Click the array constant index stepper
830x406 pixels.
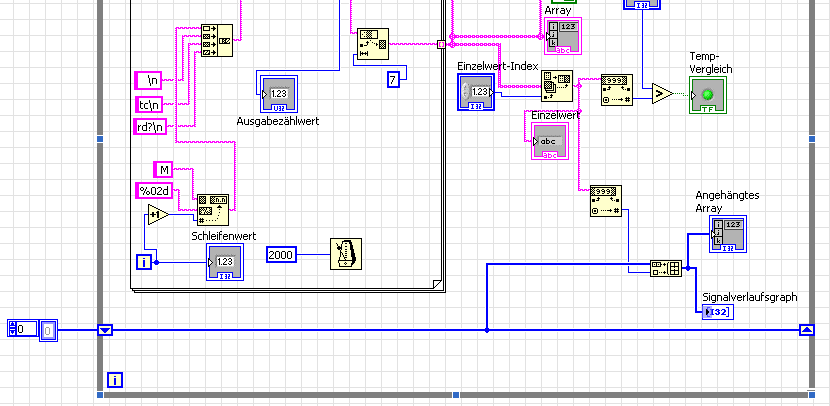click(x=12, y=329)
